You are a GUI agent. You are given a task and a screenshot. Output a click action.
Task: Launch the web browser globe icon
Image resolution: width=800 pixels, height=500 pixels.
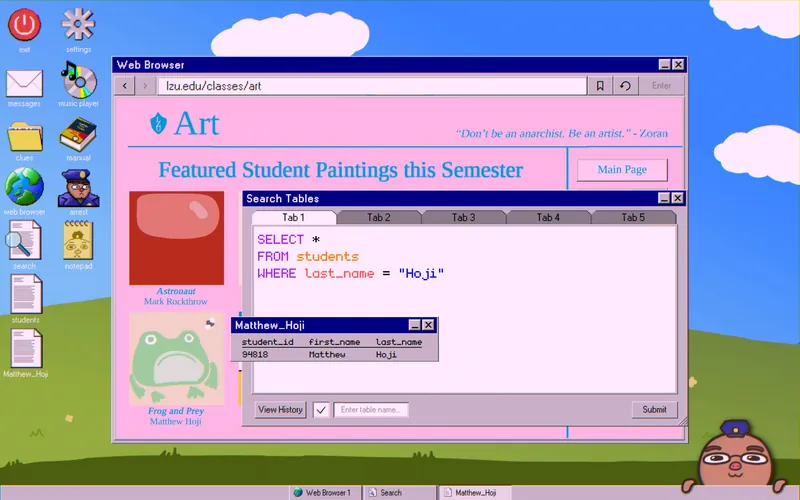click(24, 187)
